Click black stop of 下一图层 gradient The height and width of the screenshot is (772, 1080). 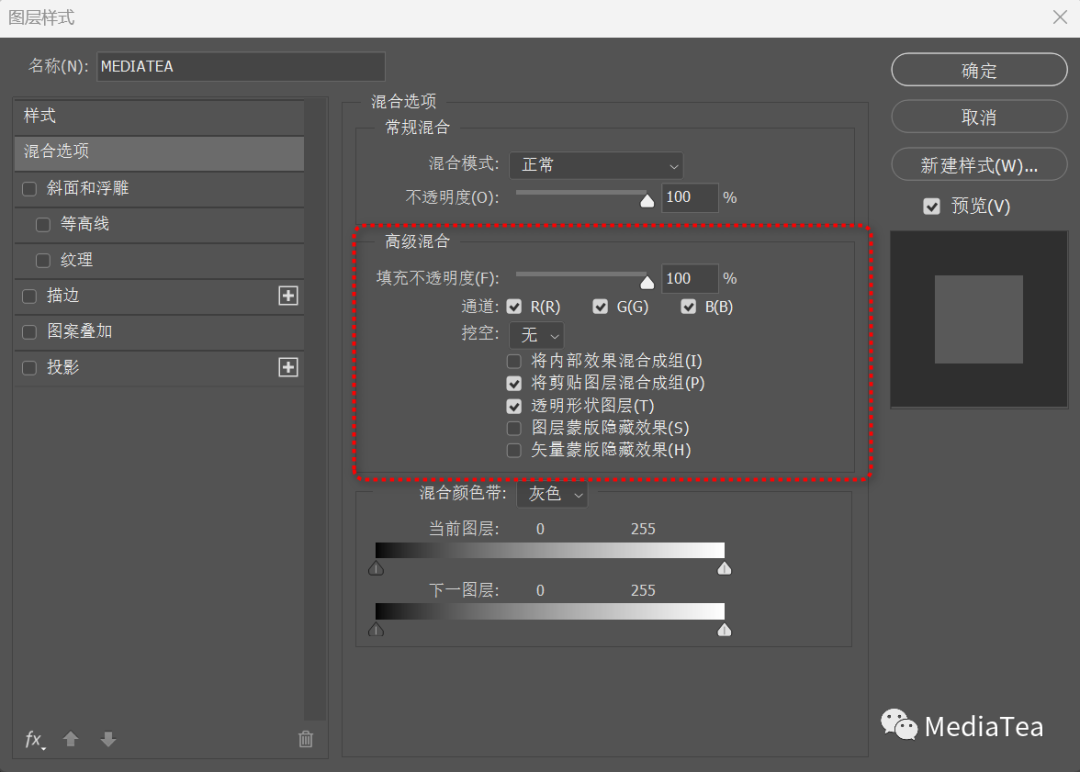point(376,629)
